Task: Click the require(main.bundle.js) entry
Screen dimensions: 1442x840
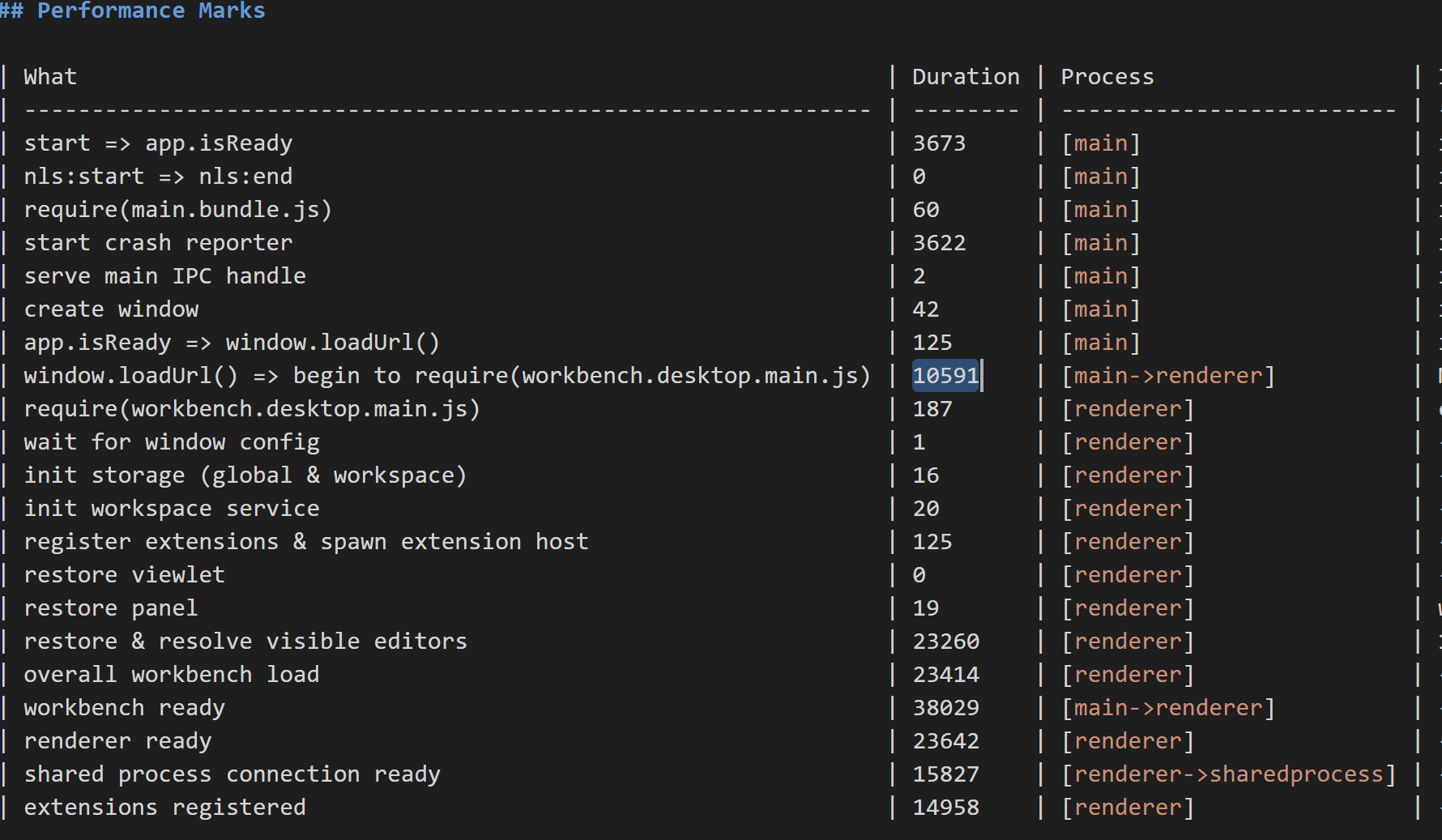Action: 177,209
